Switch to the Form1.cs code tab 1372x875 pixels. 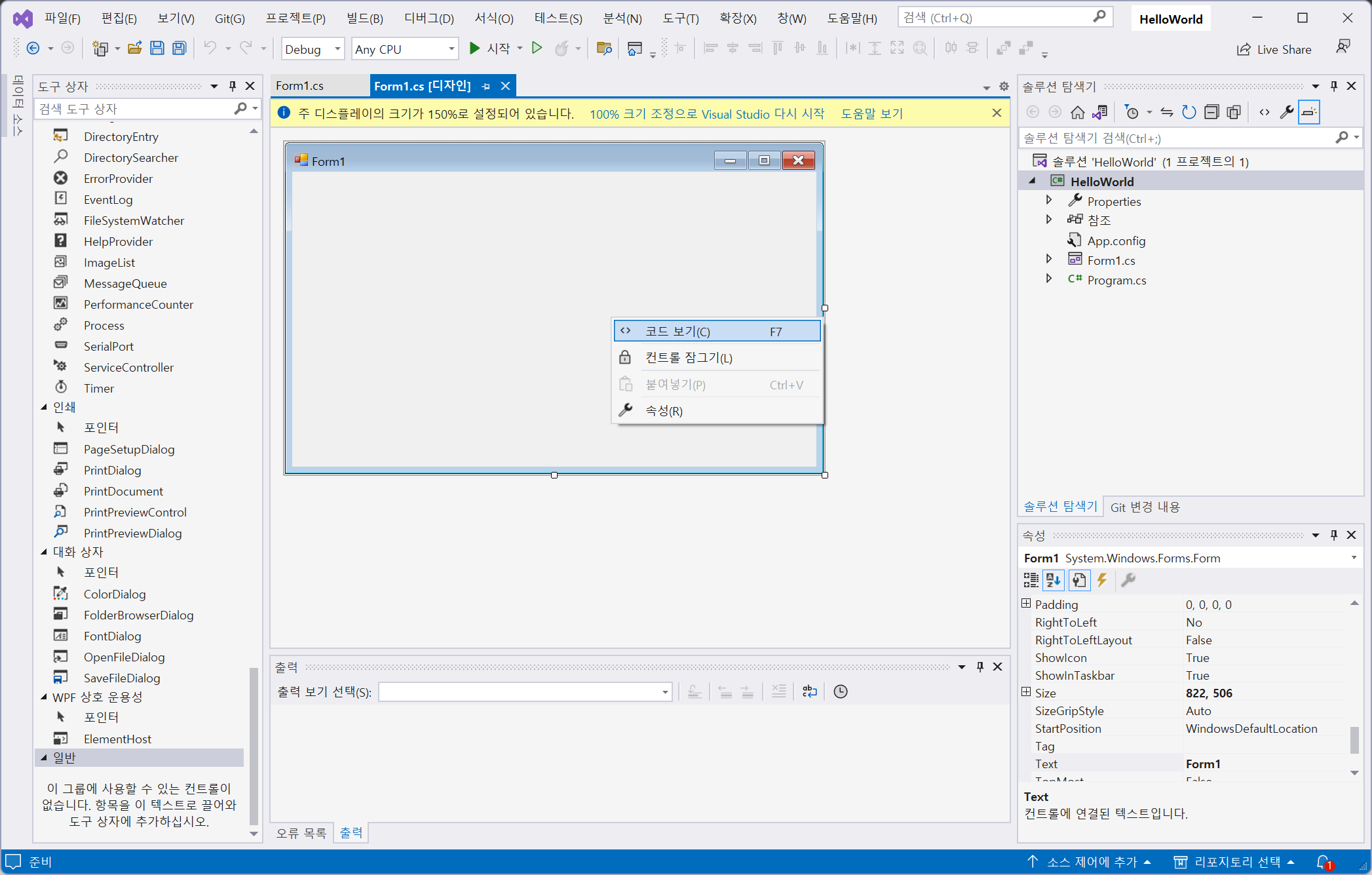coord(300,86)
